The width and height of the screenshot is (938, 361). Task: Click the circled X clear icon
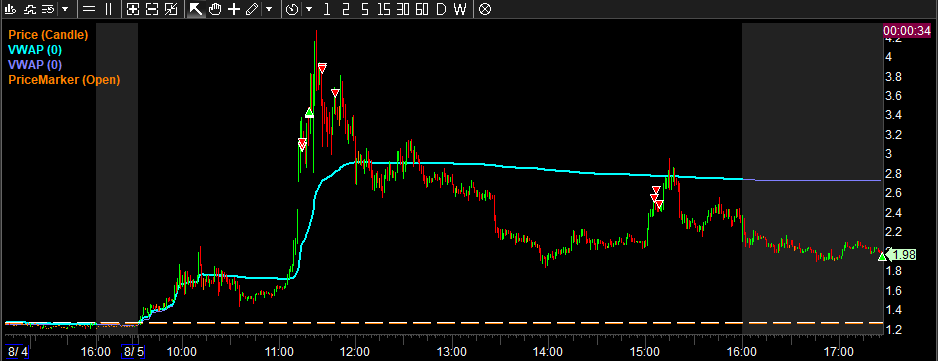click(x=486, y=9)
